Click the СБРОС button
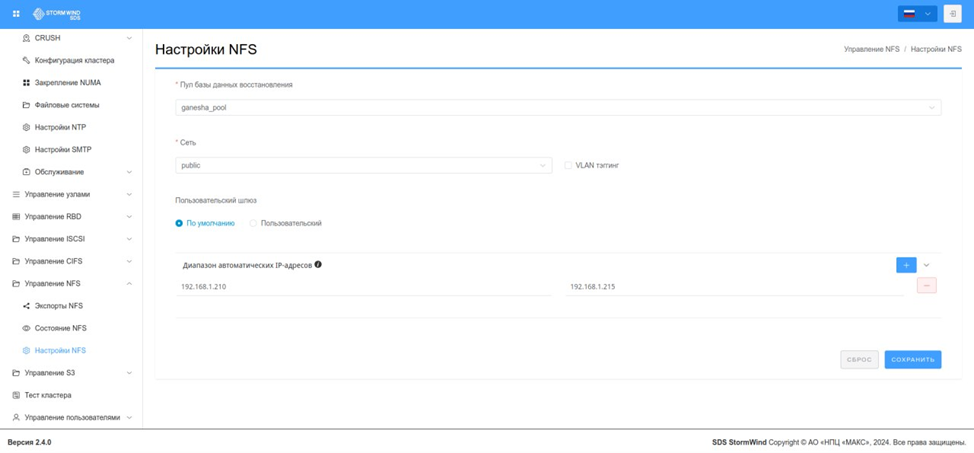Image resolution: width=974 pixels, height=453 pixels. (x=860, y=360)
